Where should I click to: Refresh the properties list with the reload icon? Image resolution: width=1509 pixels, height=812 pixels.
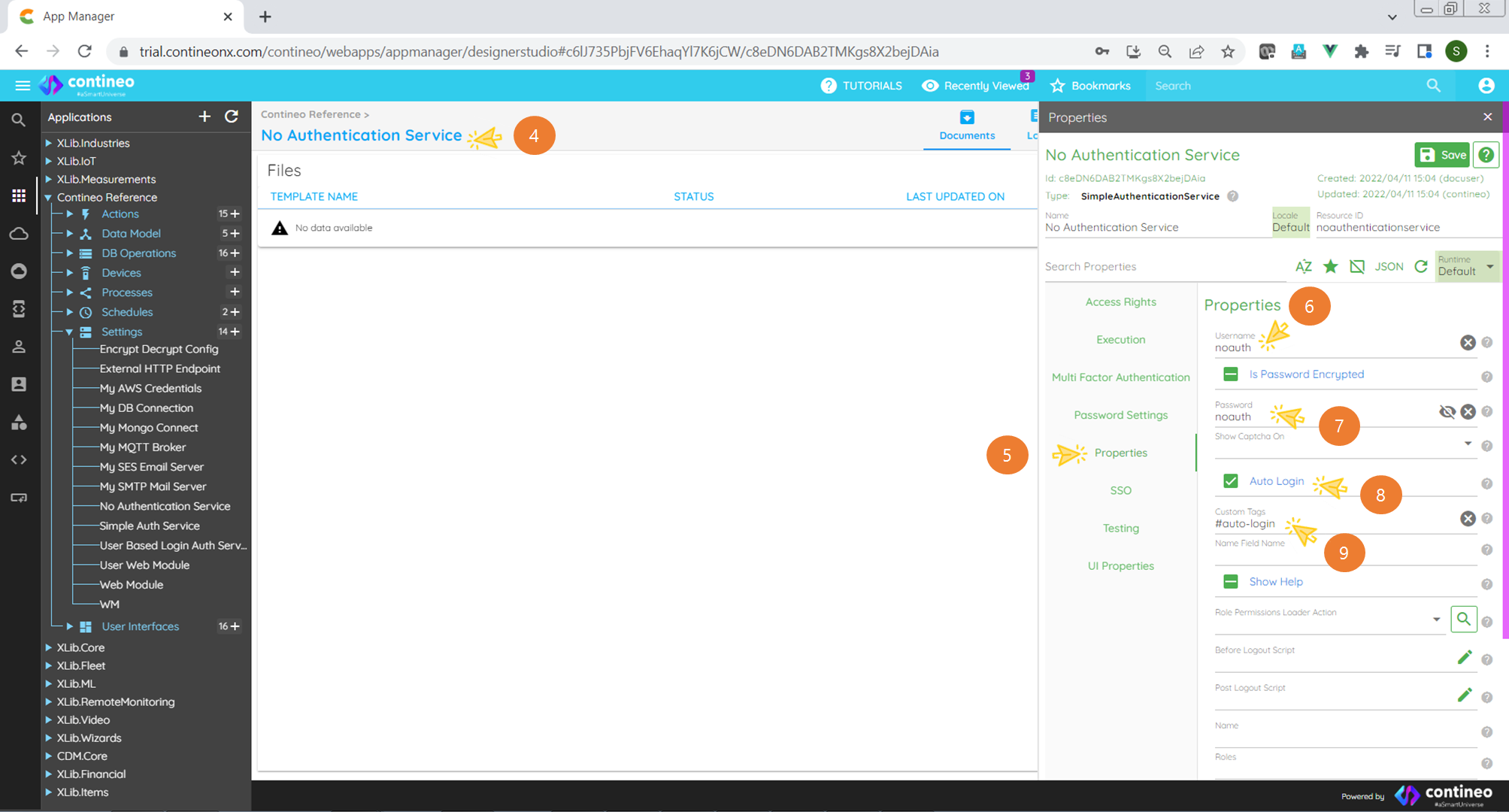(1421, 266)
